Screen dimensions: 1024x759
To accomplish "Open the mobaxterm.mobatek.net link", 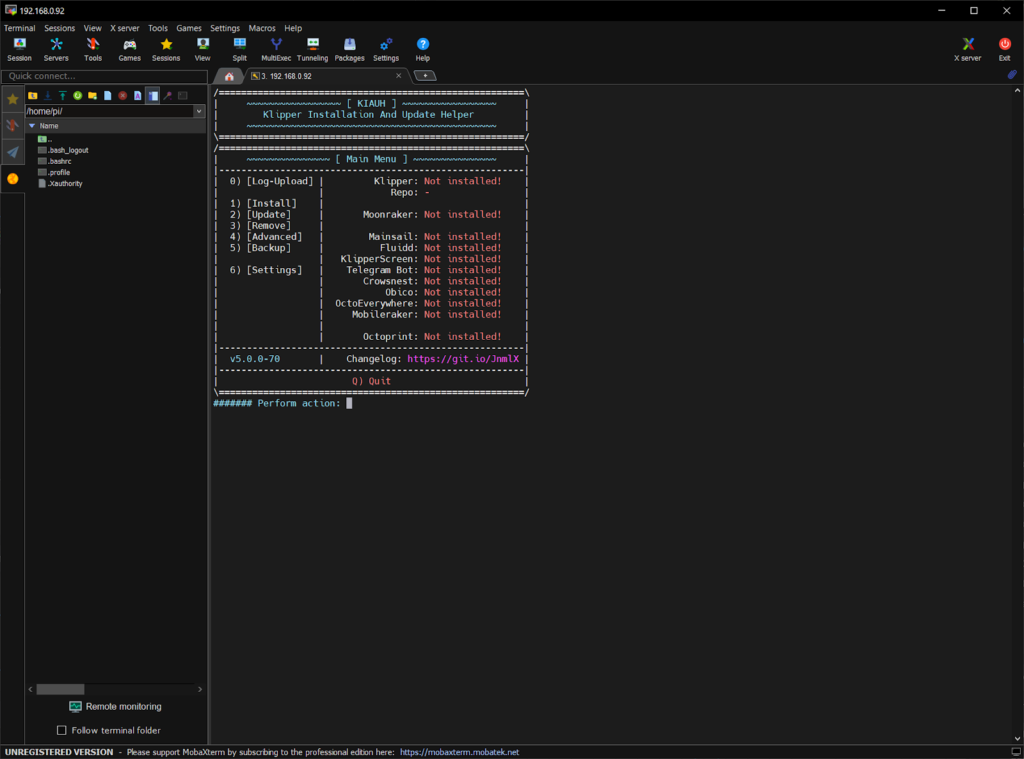I will click(459, 752).
